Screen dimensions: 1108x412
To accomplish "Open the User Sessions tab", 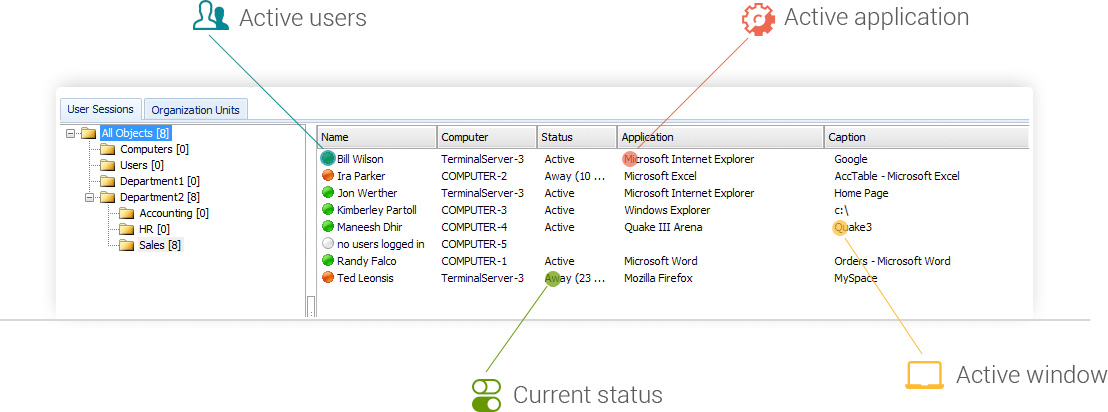I will [100, 110].
